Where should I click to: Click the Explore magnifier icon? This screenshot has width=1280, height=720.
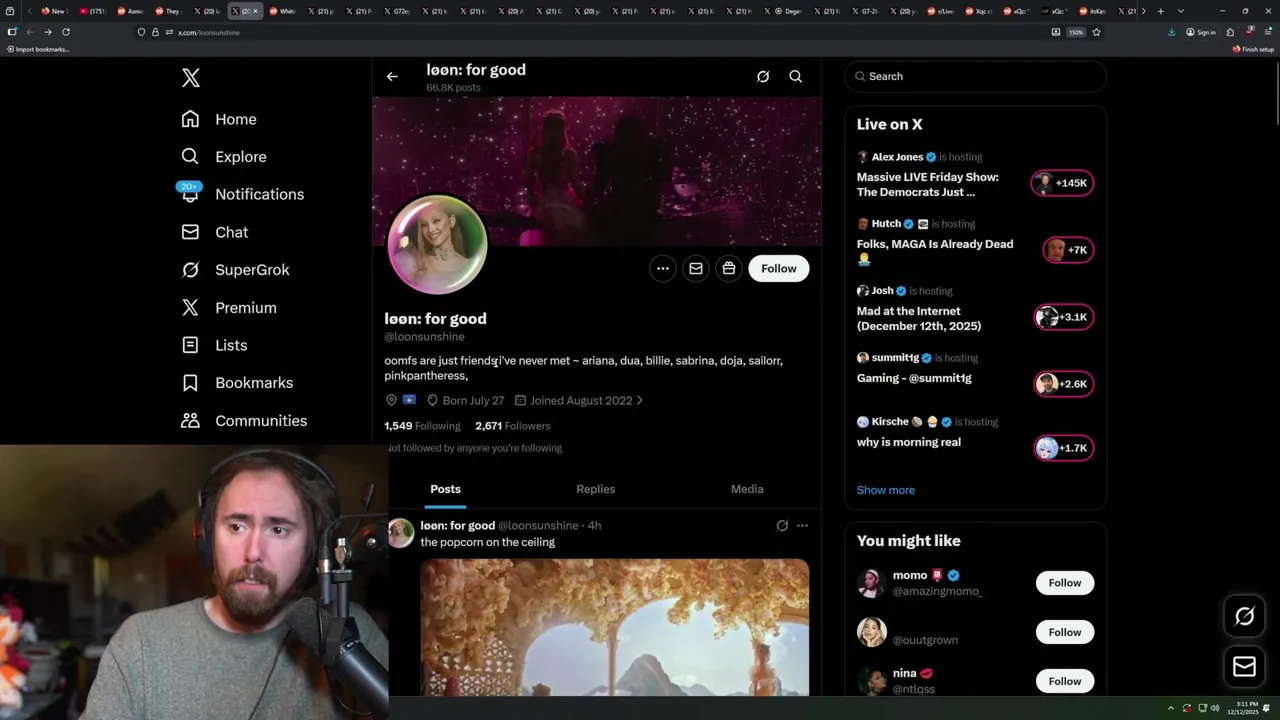click(190, 157)
